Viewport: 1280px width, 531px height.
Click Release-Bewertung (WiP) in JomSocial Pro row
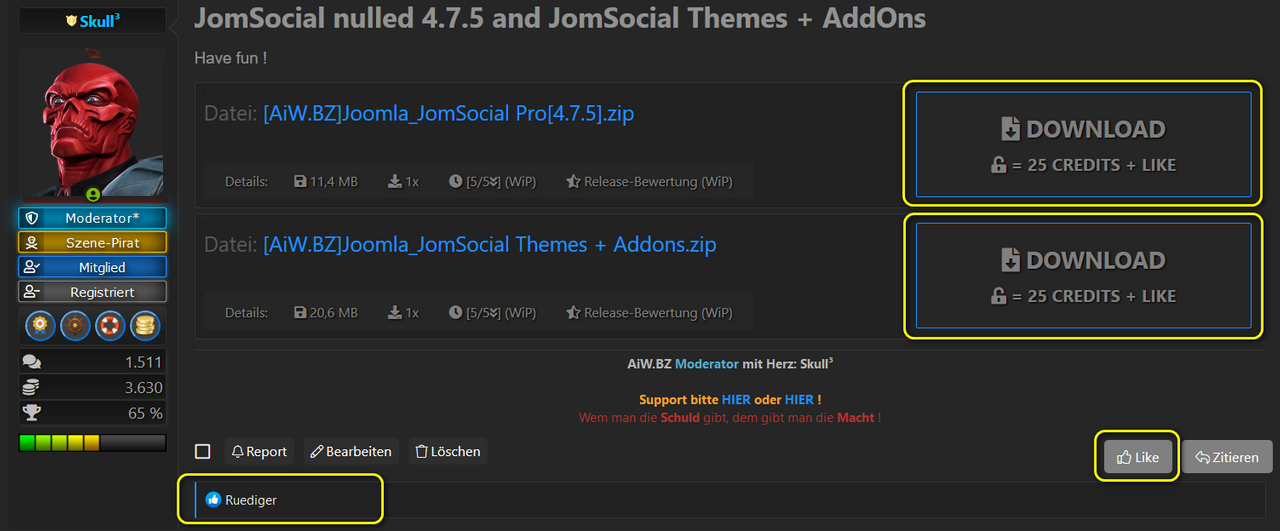658,182
